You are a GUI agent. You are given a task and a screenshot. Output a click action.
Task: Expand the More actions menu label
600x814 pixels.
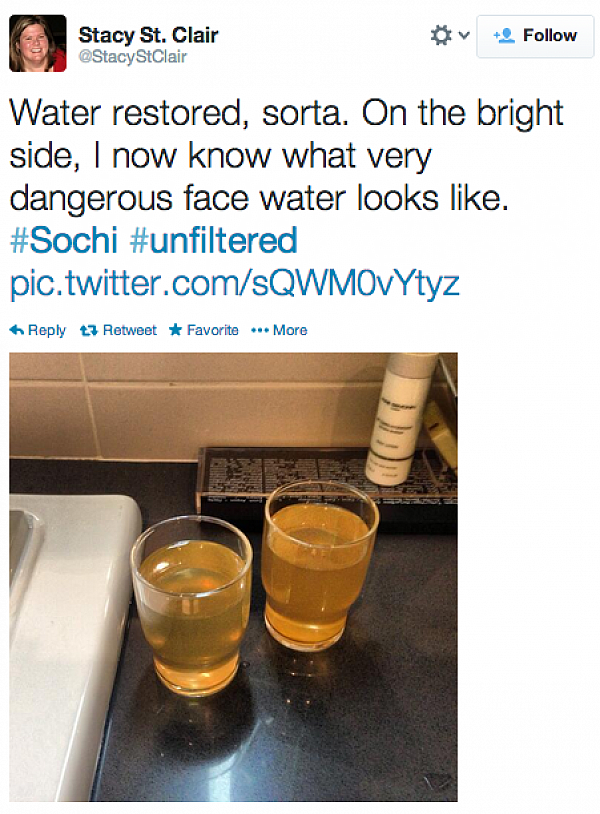tap(290, 330)
